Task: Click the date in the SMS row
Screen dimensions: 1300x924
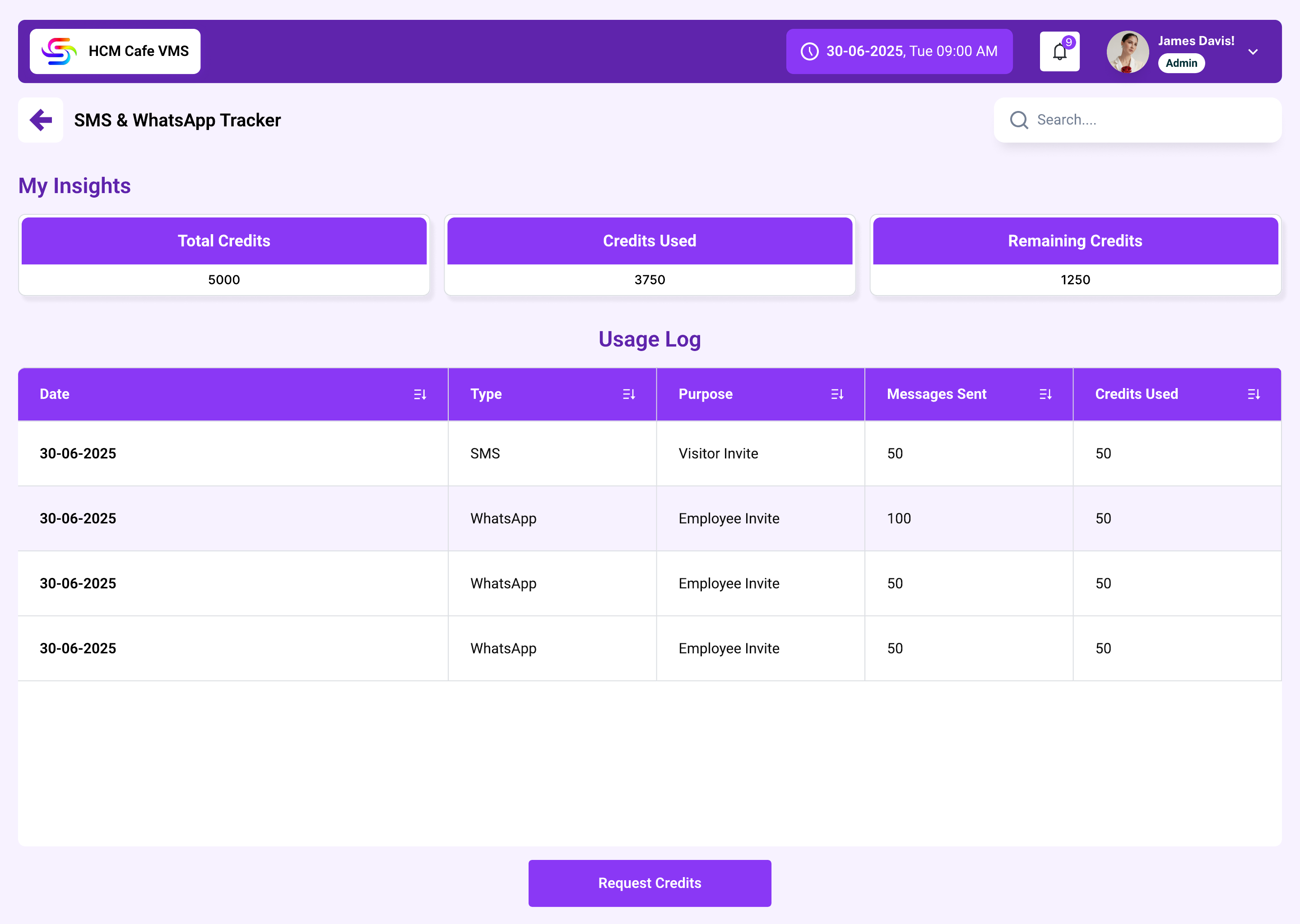Action: click(x=78, y=453)
